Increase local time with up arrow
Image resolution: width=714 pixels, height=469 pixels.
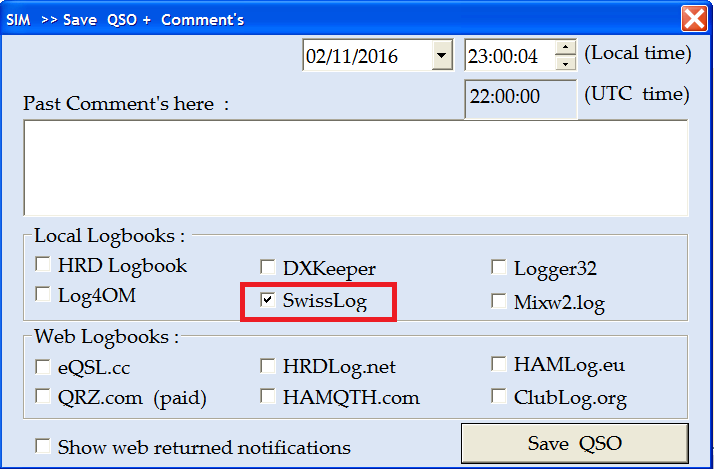[x=565, y=48]
